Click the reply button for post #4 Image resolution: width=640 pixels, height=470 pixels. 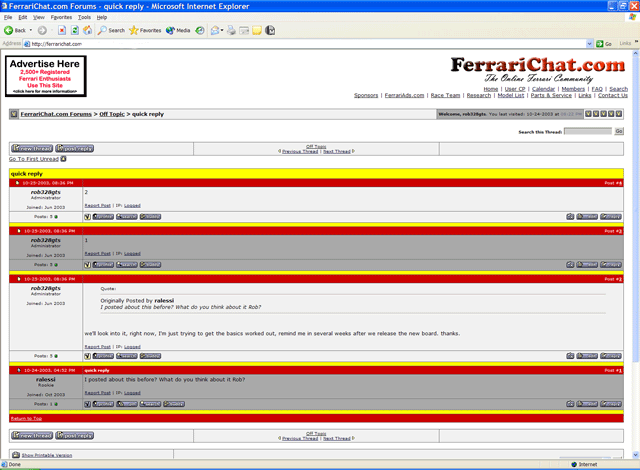(611, 217)
